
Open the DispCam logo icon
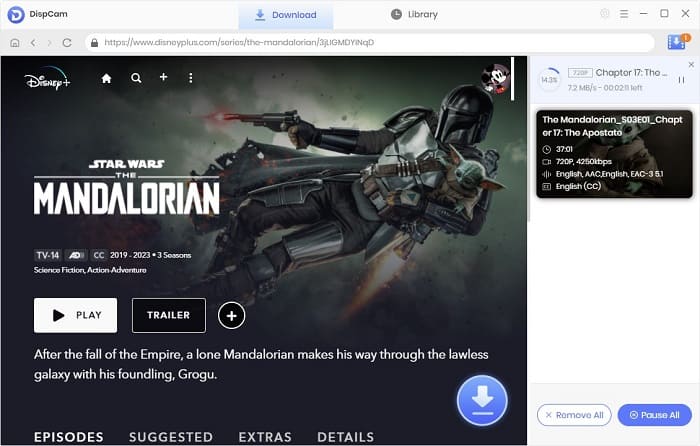tap(16, 15)
